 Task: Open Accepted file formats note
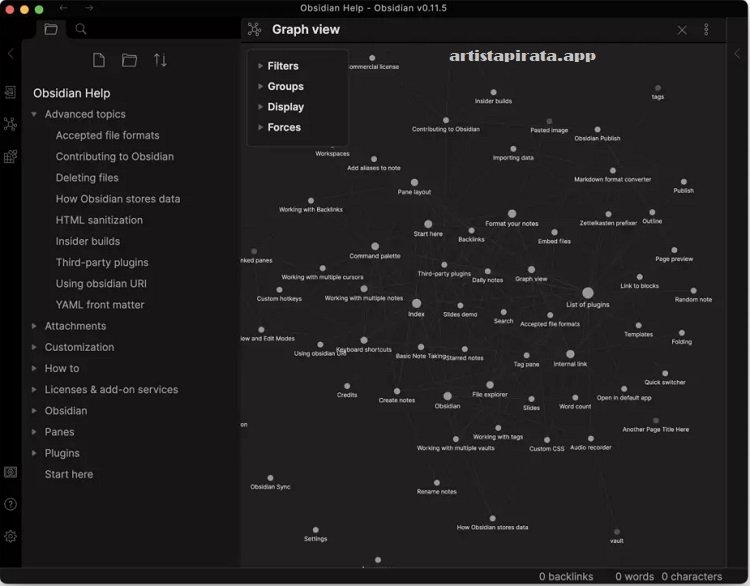[x=108, y=135]
